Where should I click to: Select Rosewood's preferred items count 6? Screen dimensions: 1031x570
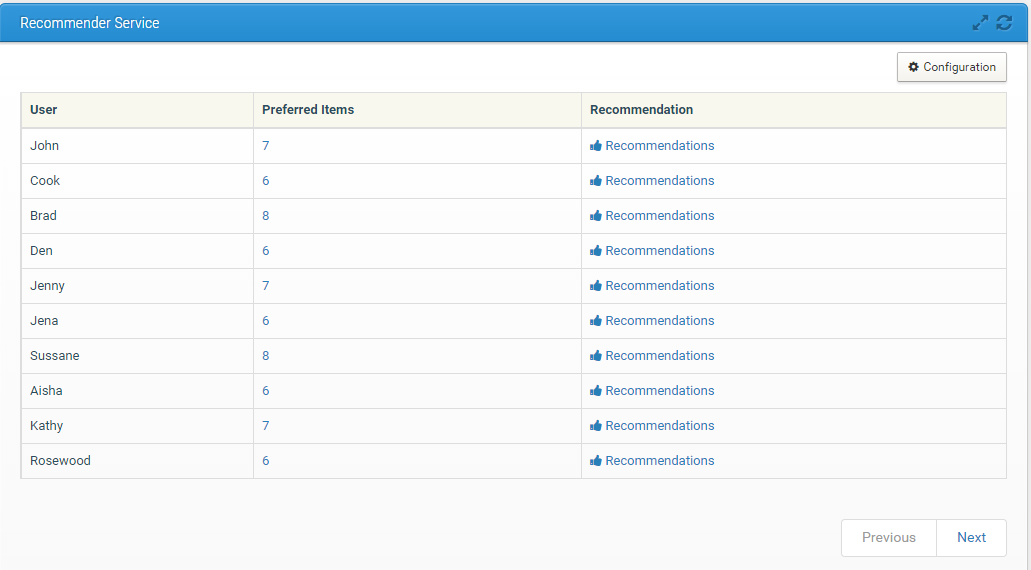(266, 461)
